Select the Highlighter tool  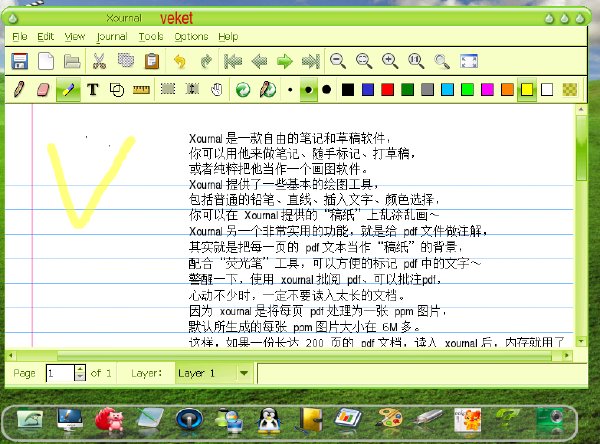coord(68,90)
